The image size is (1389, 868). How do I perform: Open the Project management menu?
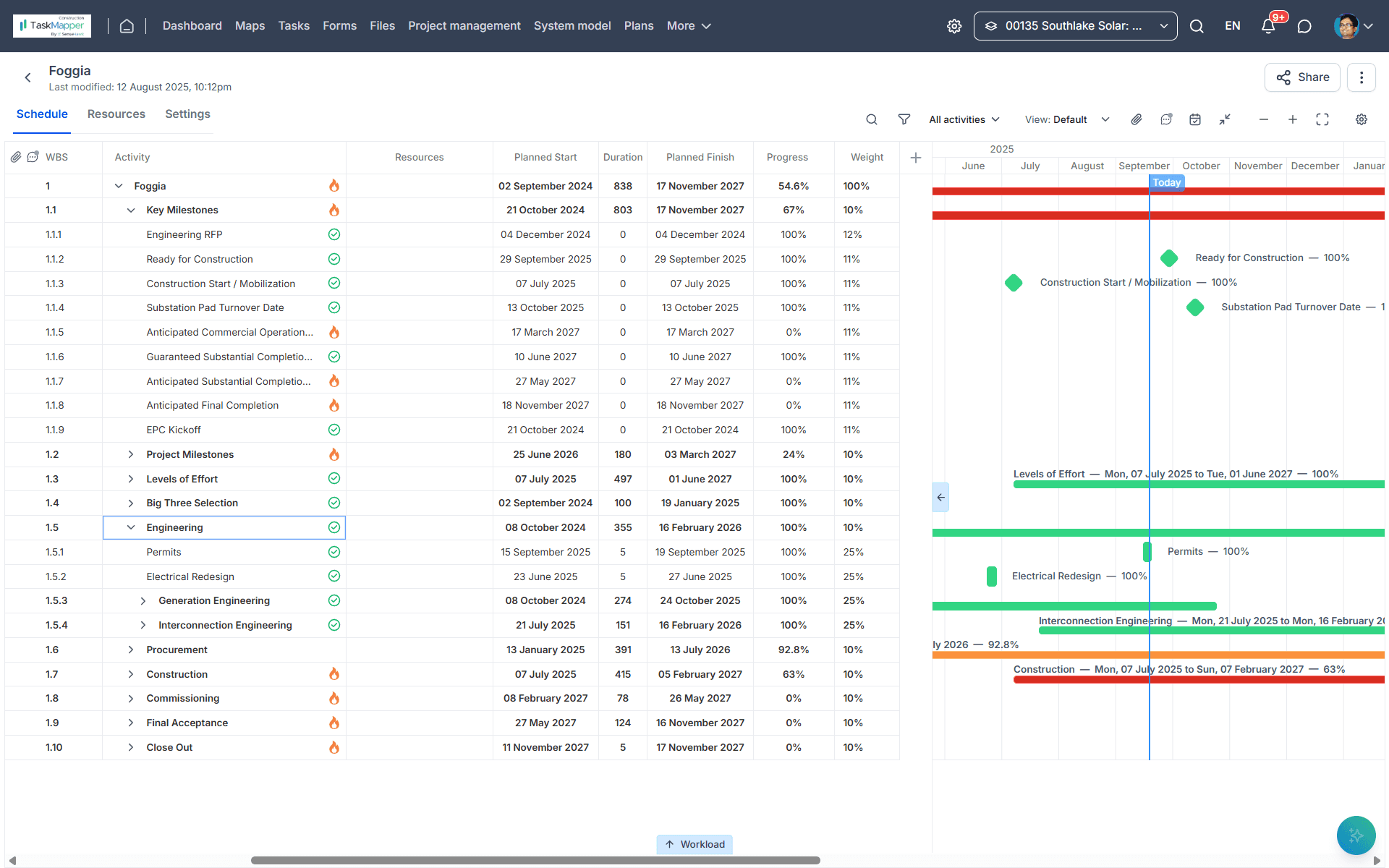pyautogui.click(x=464, y=26)
